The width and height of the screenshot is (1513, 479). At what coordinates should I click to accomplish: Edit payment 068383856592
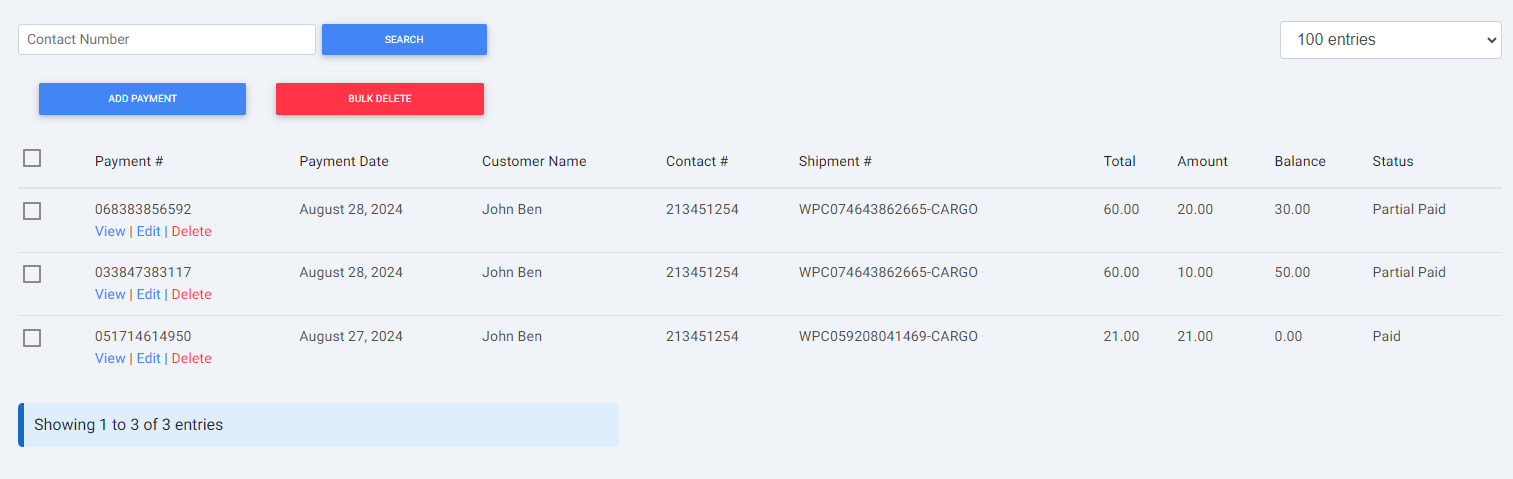148,231
